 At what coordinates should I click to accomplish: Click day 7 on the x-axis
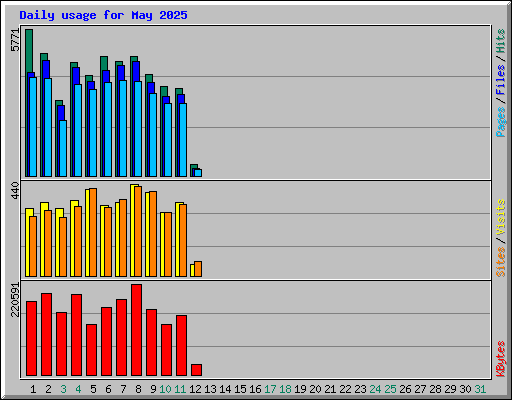coord(123,389)
